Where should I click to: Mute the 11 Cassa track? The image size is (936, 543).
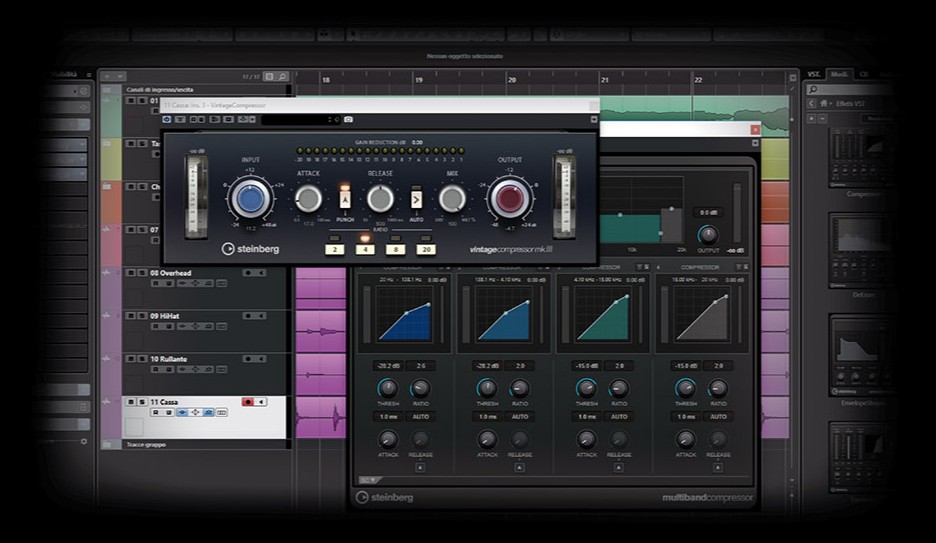[129, 401]
